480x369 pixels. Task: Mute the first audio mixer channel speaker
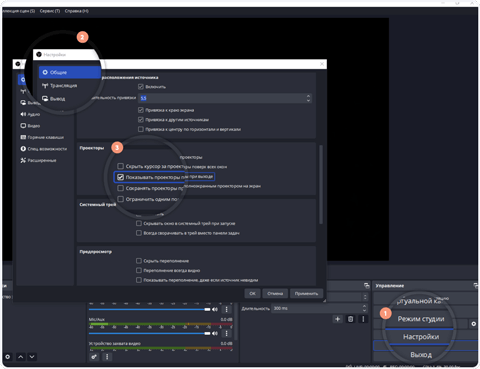(215, 309)
